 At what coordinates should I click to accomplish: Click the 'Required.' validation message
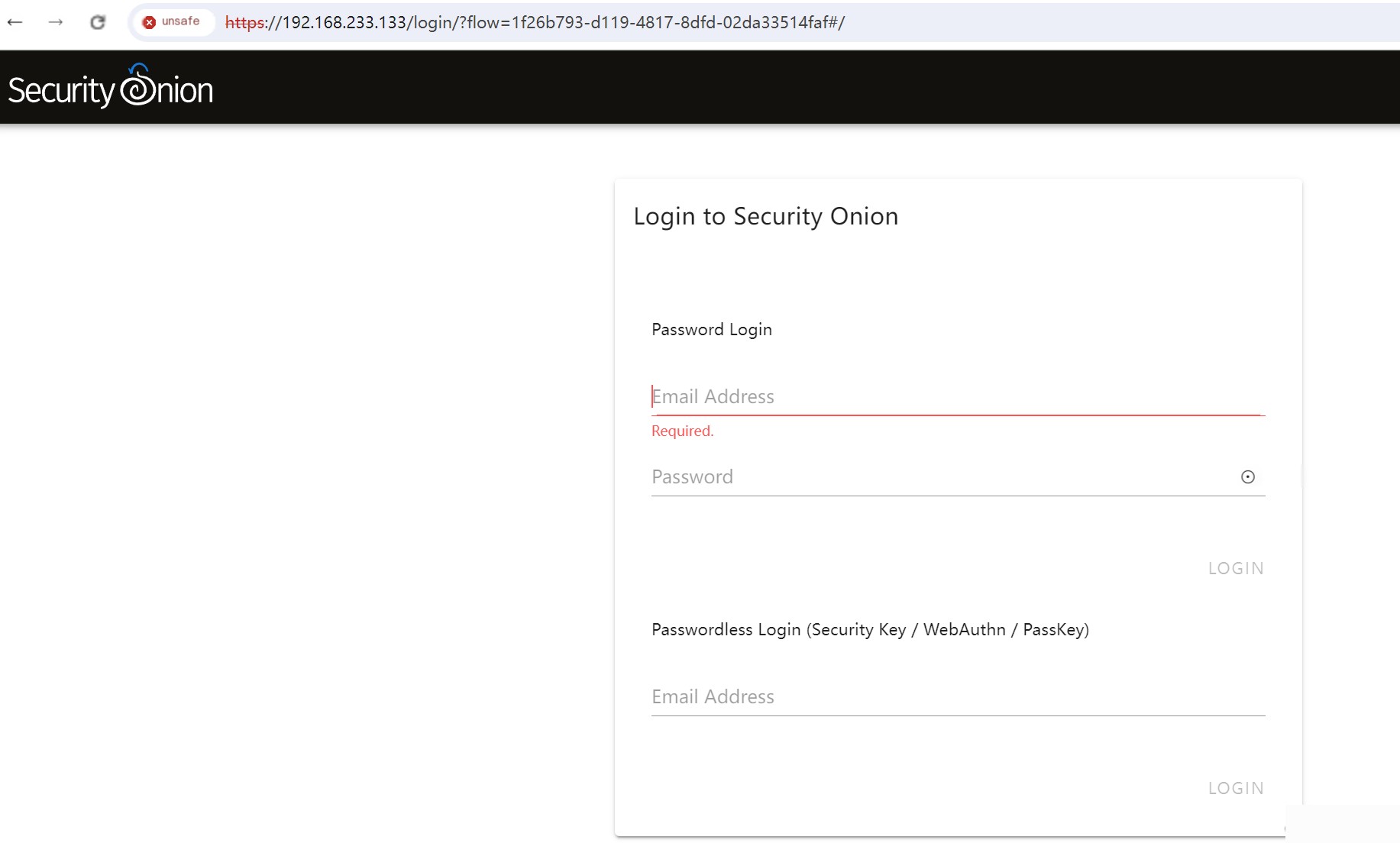[682, 431]
